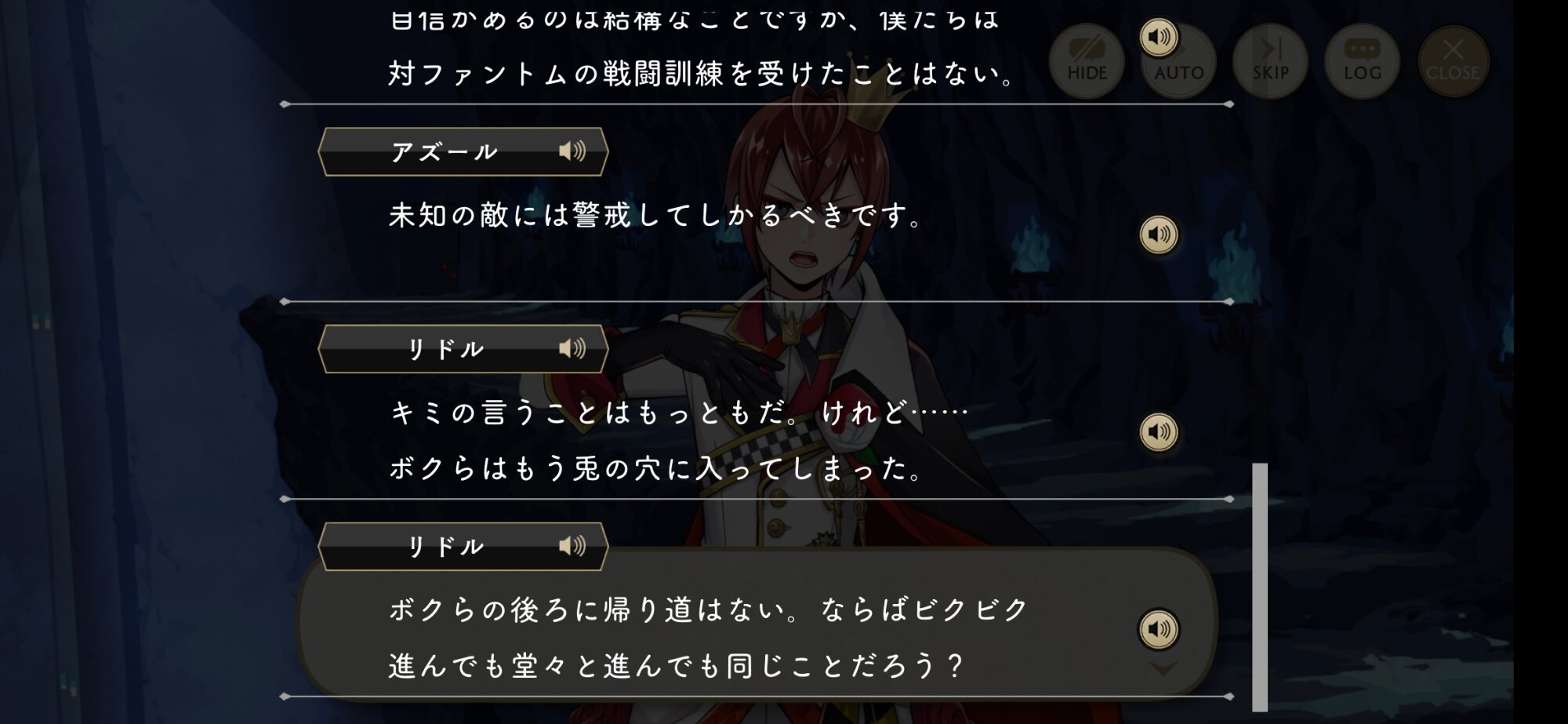Click speaker icon in first リドル name plate
Viewport: 1568px width, 724px height.
click(572, 348)
